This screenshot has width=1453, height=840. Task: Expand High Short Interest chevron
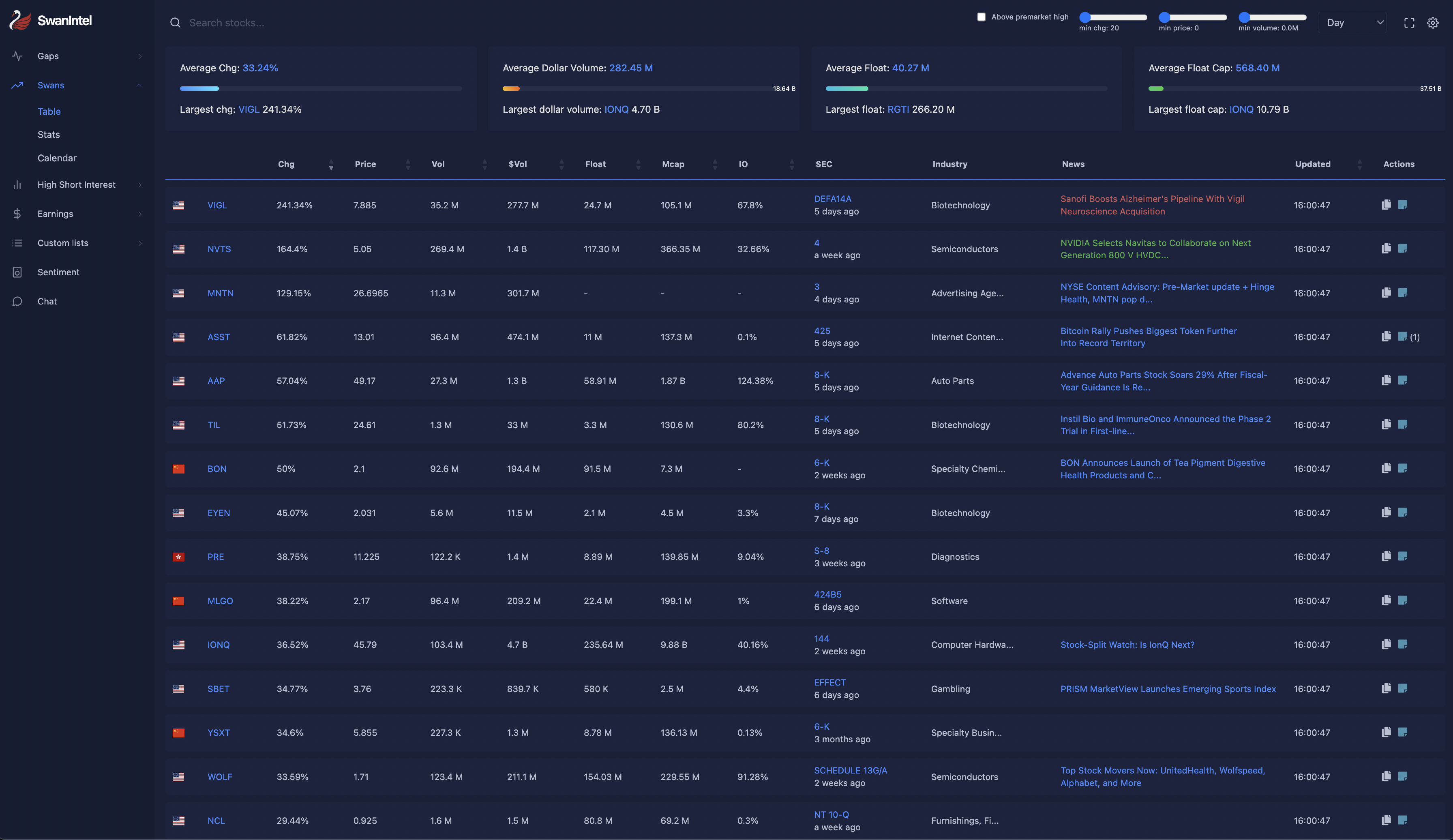(x=139, y=184)
